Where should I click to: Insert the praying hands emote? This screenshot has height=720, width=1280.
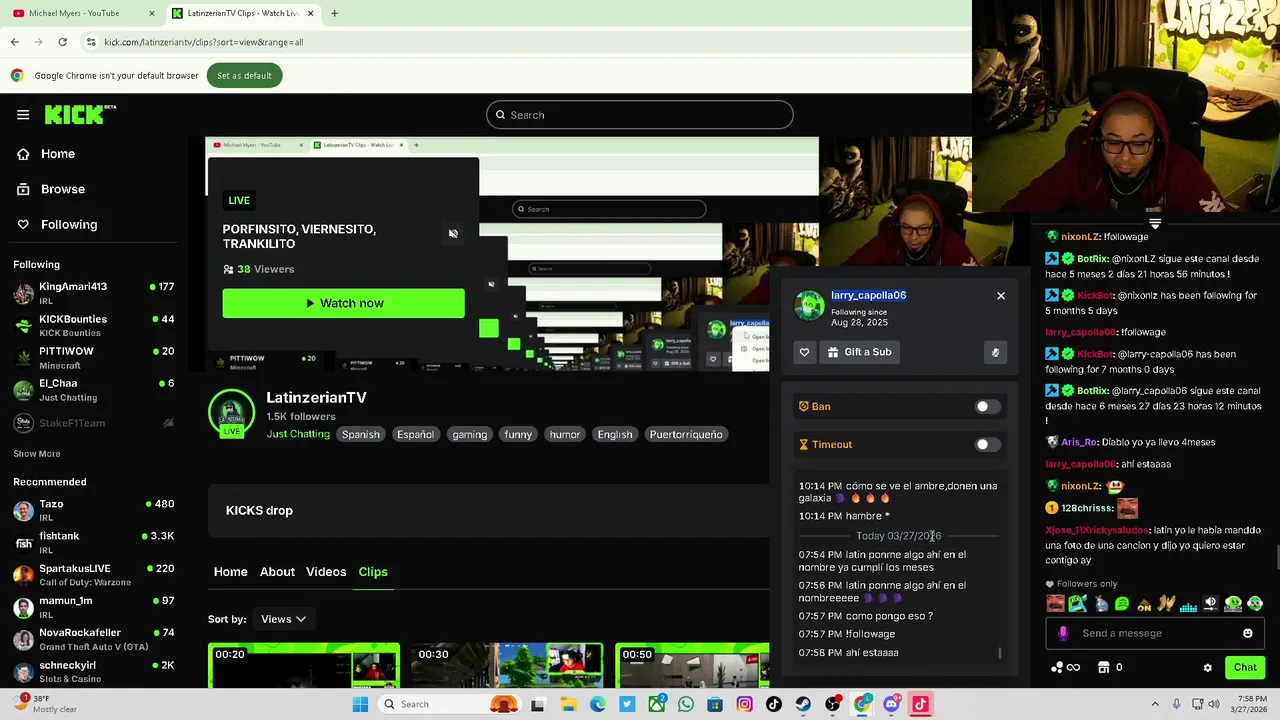pyautogui.click(x=1166, y=604)
